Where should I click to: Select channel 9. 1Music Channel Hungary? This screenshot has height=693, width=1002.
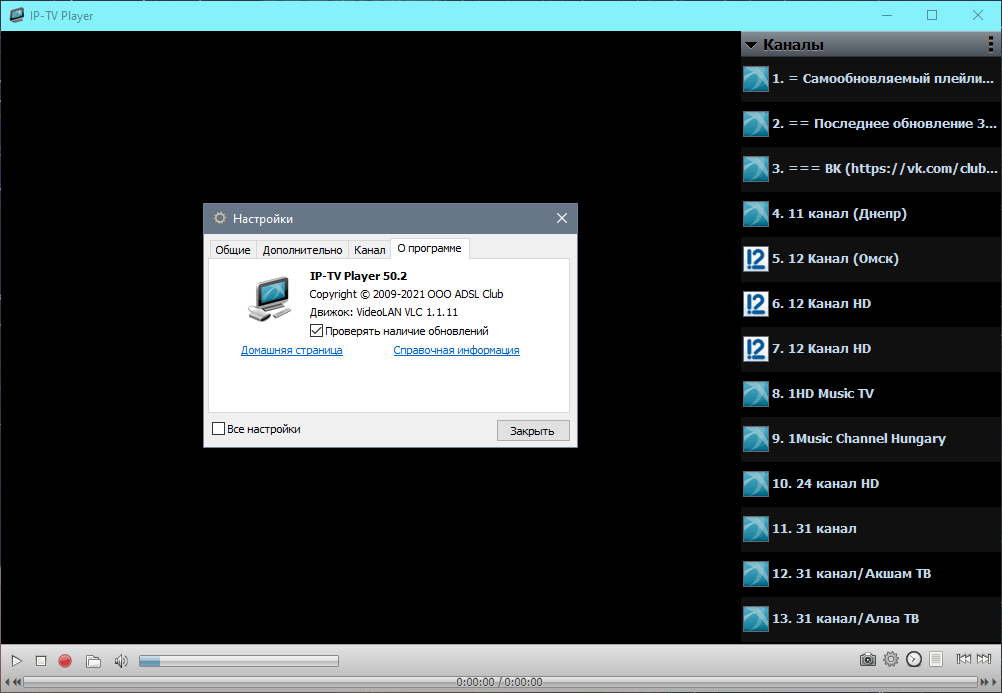[x=871, y=439]
